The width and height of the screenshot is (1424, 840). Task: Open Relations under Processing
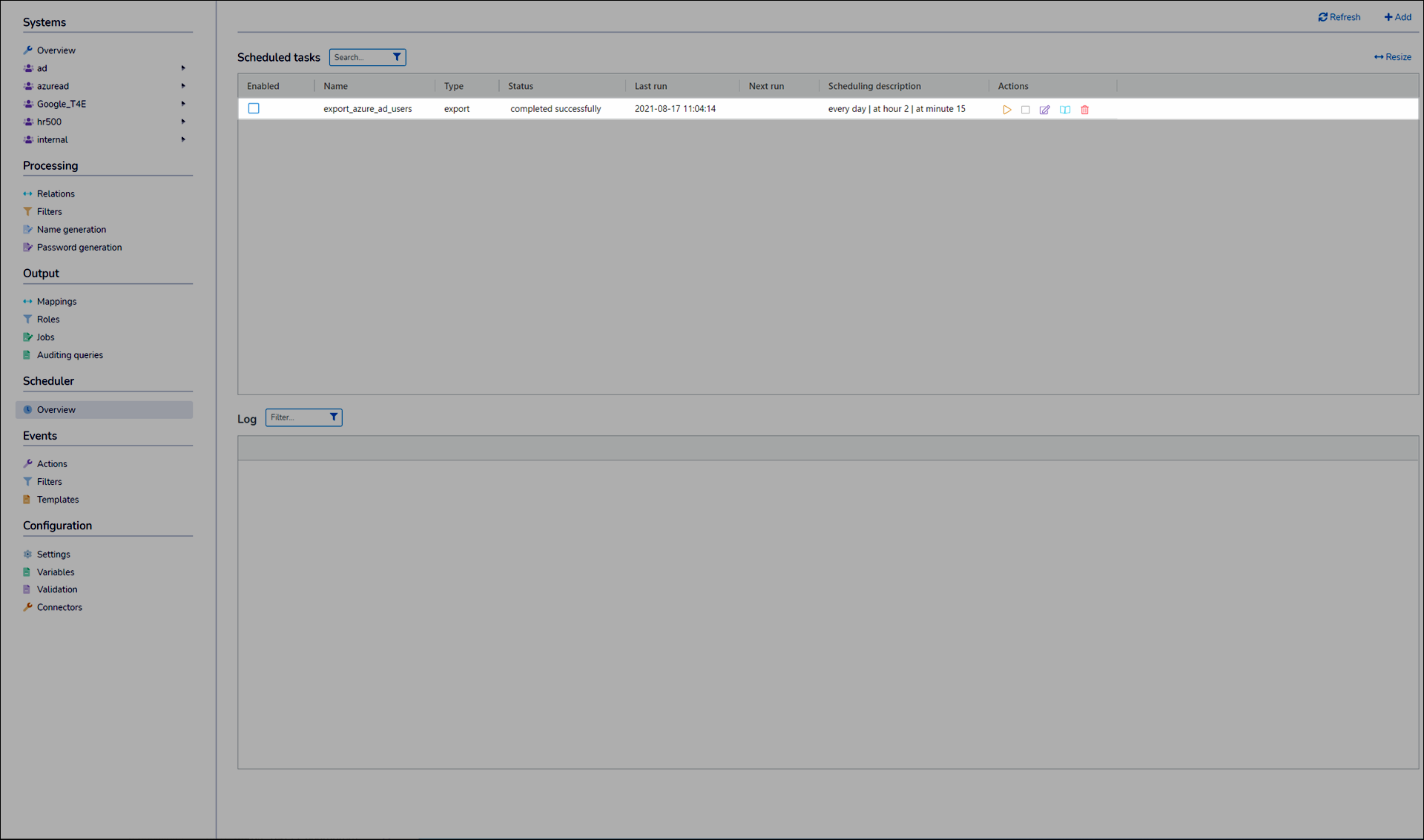(x=56, y=194)
